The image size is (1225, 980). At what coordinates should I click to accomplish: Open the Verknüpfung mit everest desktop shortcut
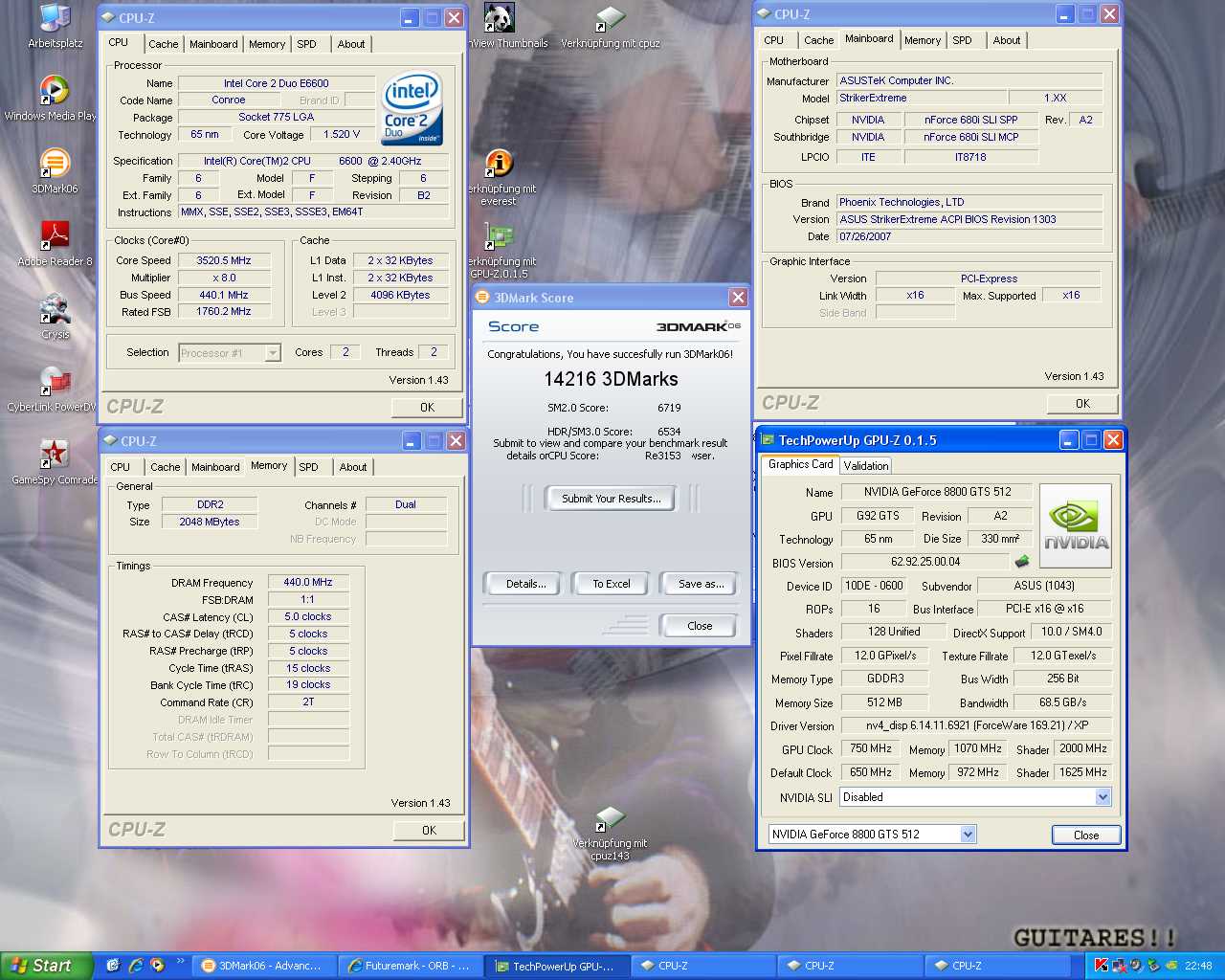499,178
